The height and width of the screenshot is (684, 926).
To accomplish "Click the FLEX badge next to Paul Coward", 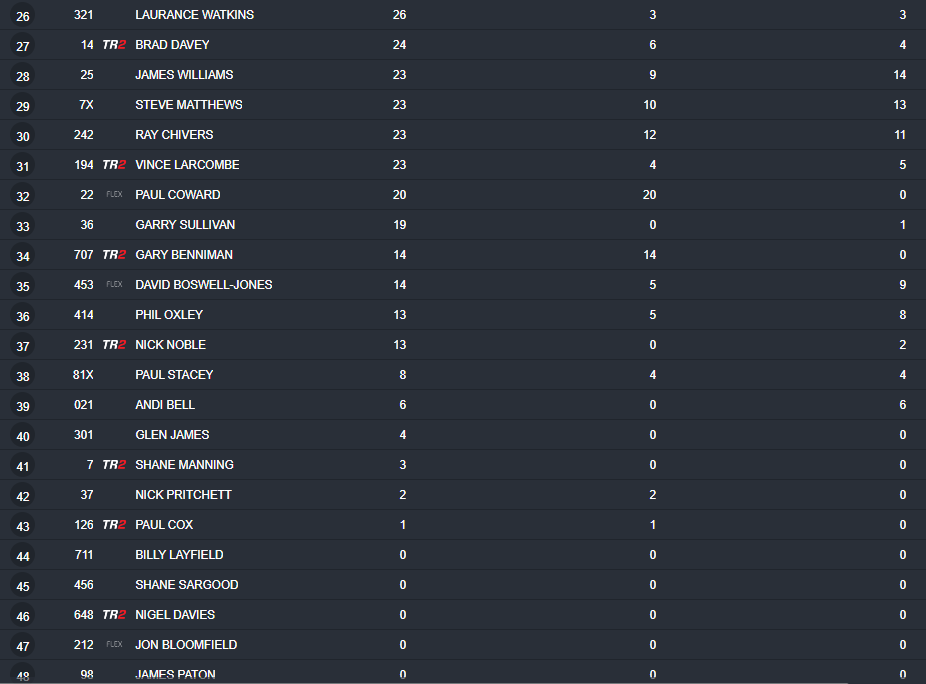I will tap(114, 194).
